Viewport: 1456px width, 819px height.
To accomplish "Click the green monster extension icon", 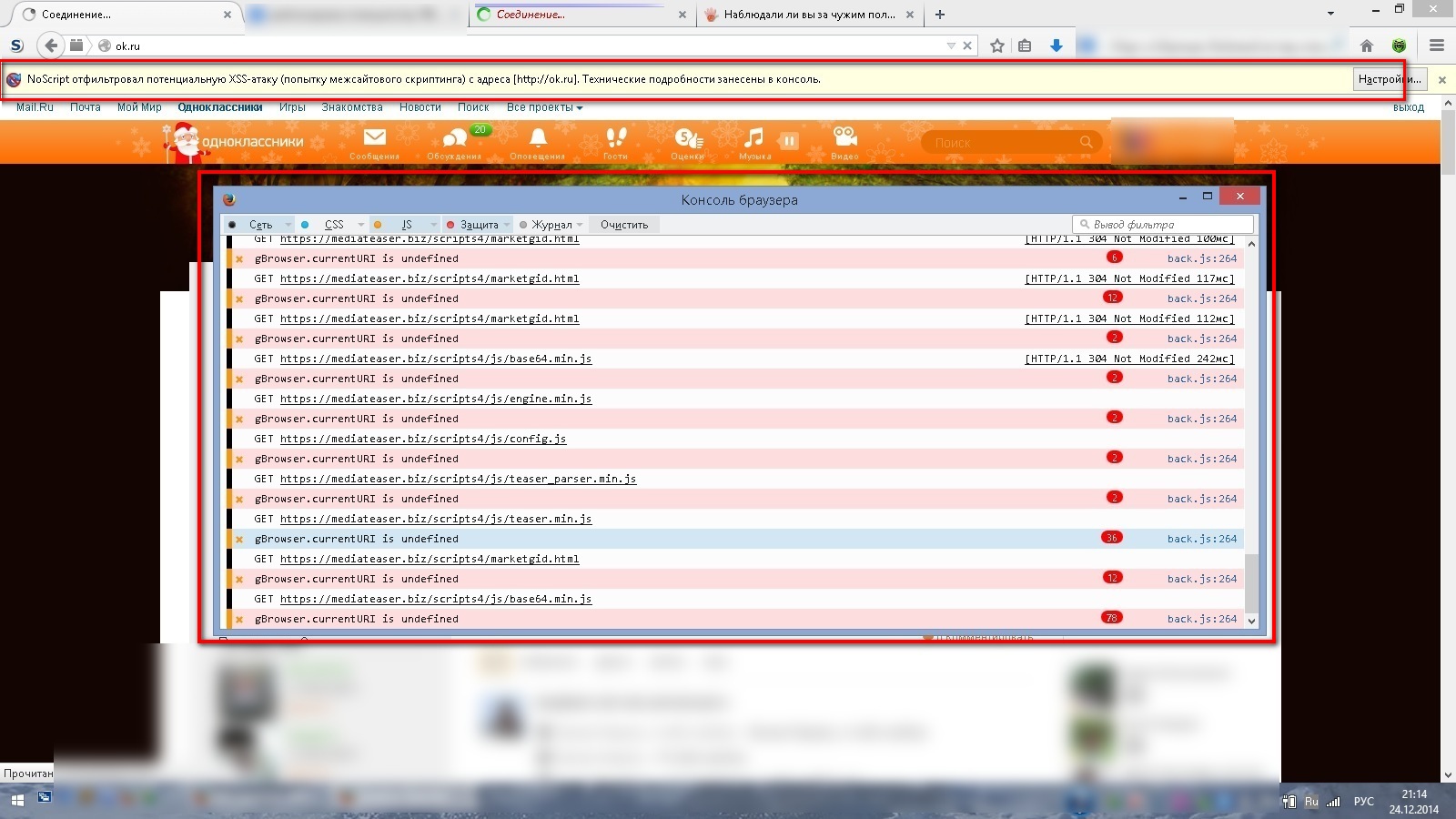I will (1400, 45).
